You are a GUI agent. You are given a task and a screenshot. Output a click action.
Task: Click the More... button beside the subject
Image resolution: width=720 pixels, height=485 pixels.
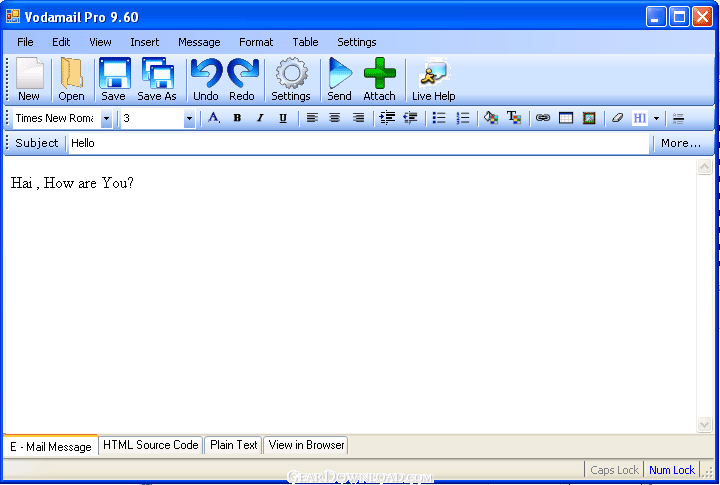coord(681,143)
